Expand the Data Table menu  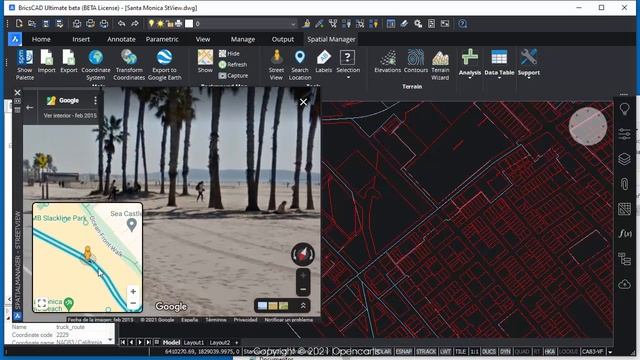[499, 63]
